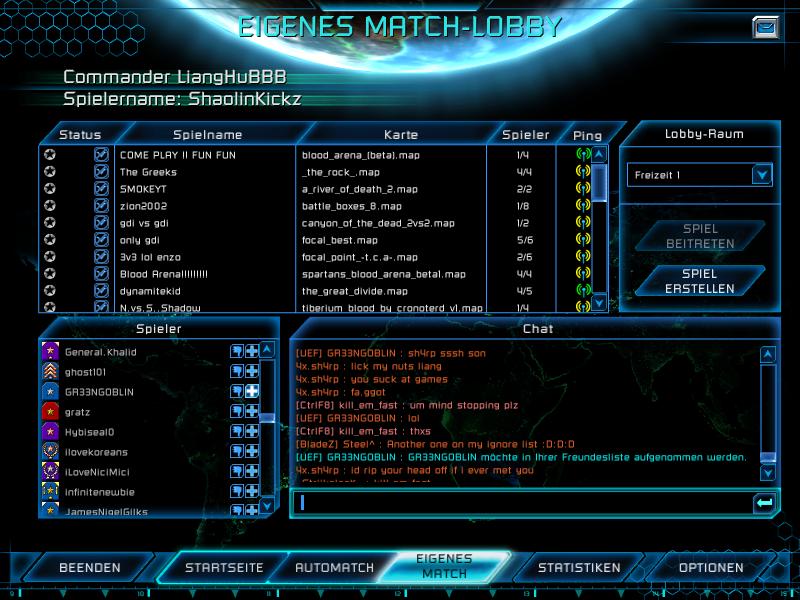Open the Statistiken tab
This screenshot has height=600, width=800.
point(579,568)
